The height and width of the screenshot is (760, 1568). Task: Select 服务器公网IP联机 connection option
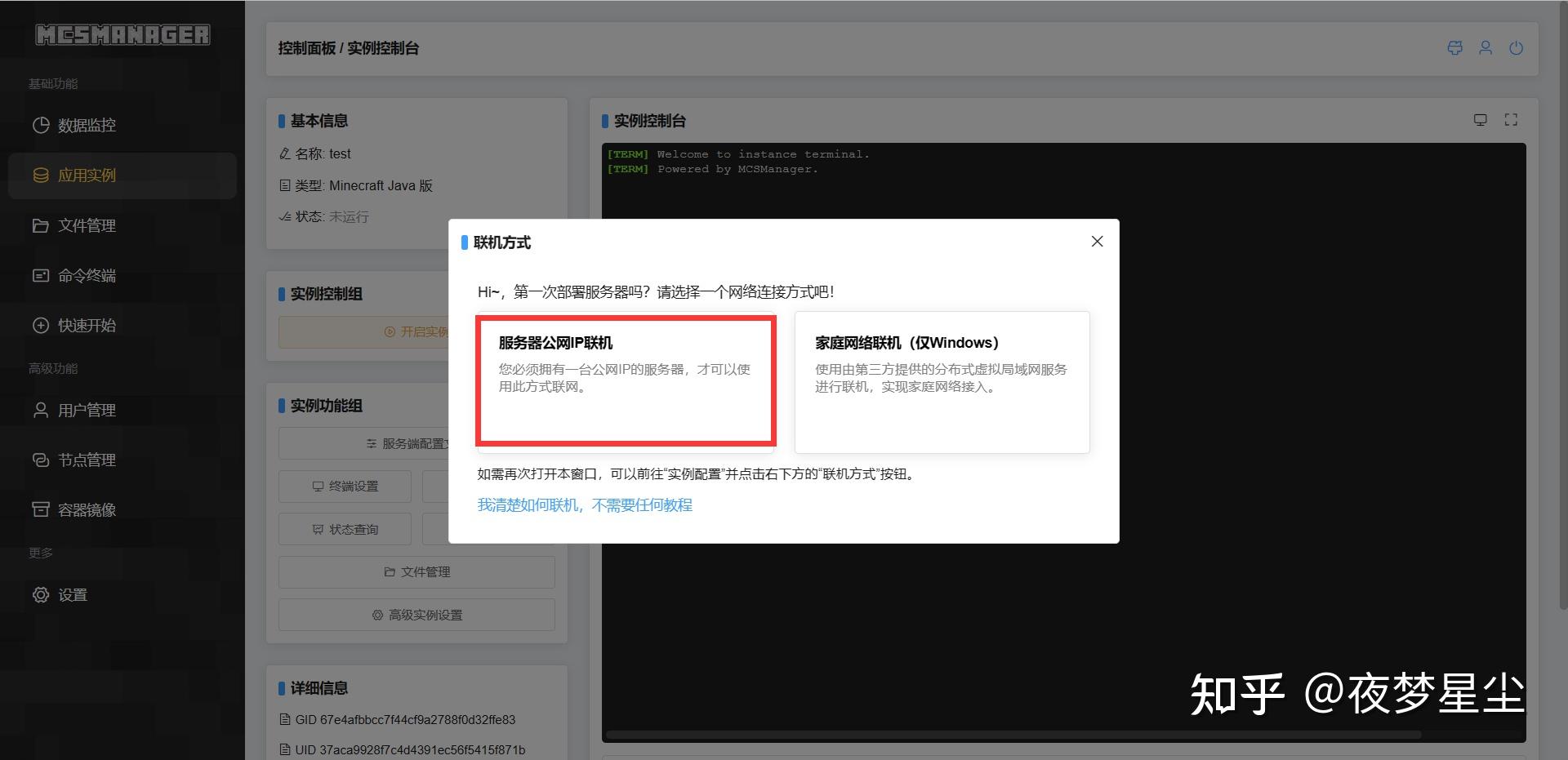click(x=625, y=380)
